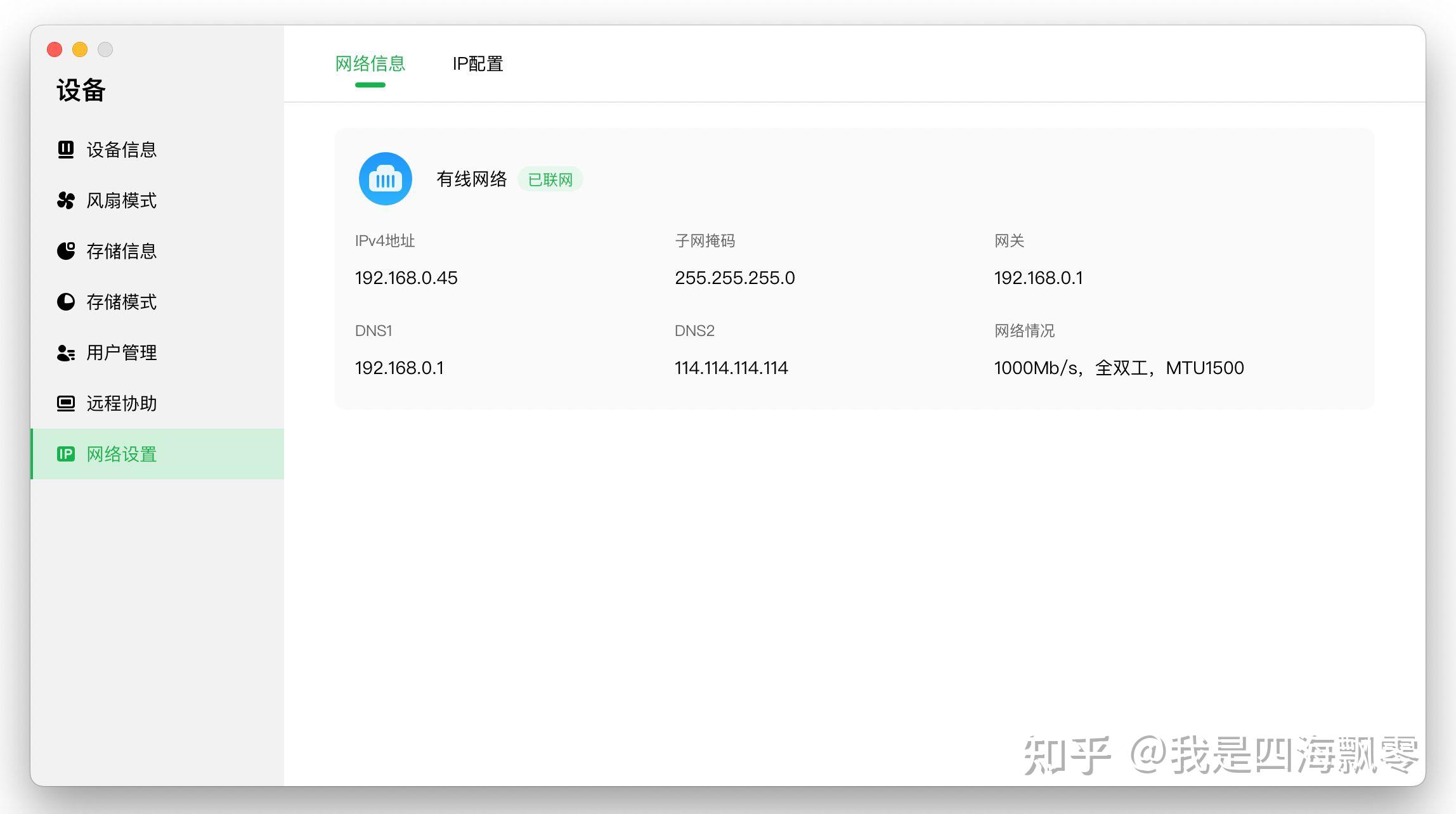Click the 网络情况 speed info text
1456x814 pixels.
(x=1118, y=367)
